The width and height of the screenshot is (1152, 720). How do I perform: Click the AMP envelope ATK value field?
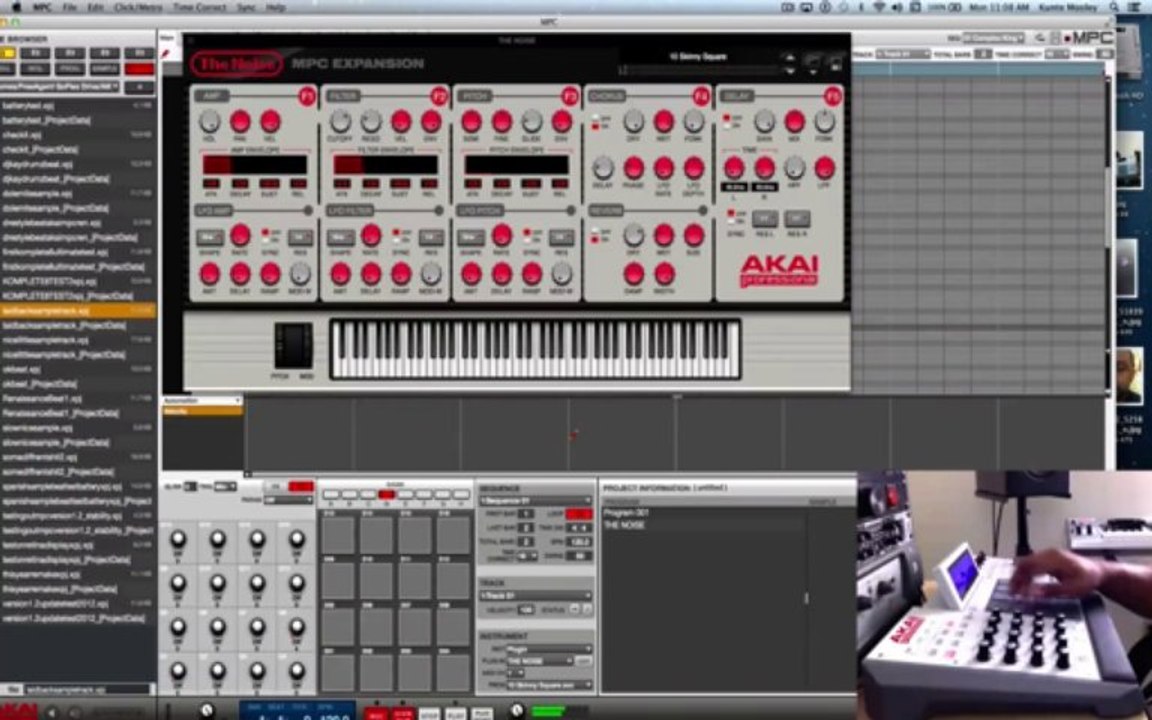point(211,183)
